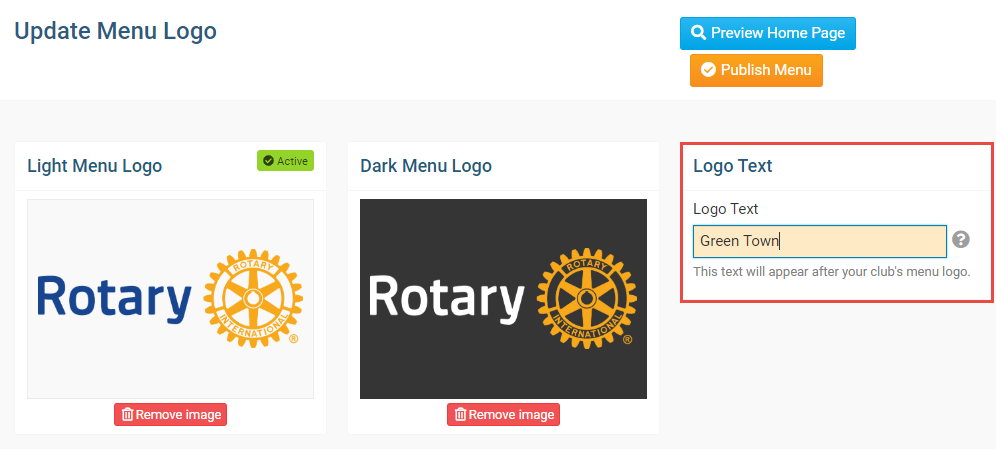Click the magnifier icon on Preview Home Page
996x449 pixels.
pos(699,33)
